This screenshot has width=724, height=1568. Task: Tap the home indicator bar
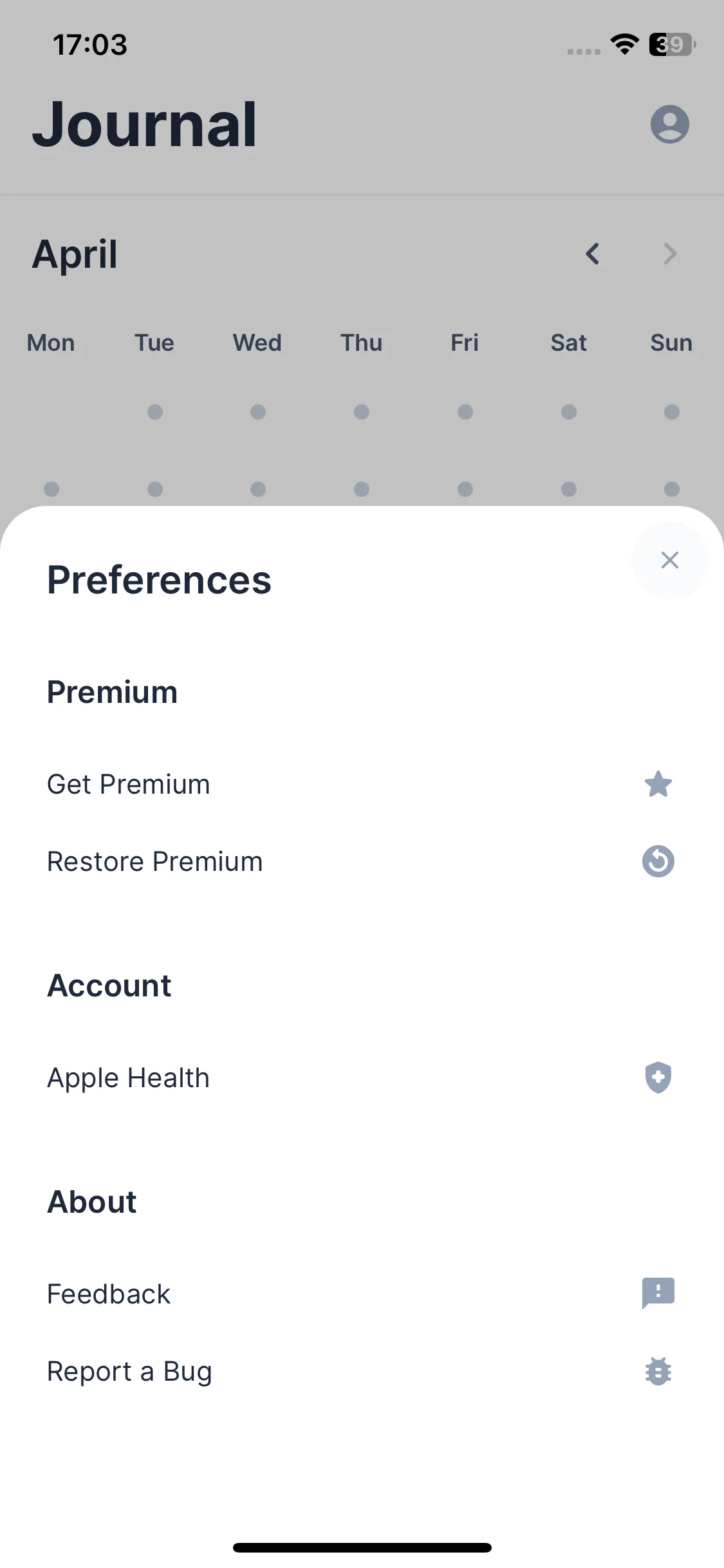tap(362, 1547)
